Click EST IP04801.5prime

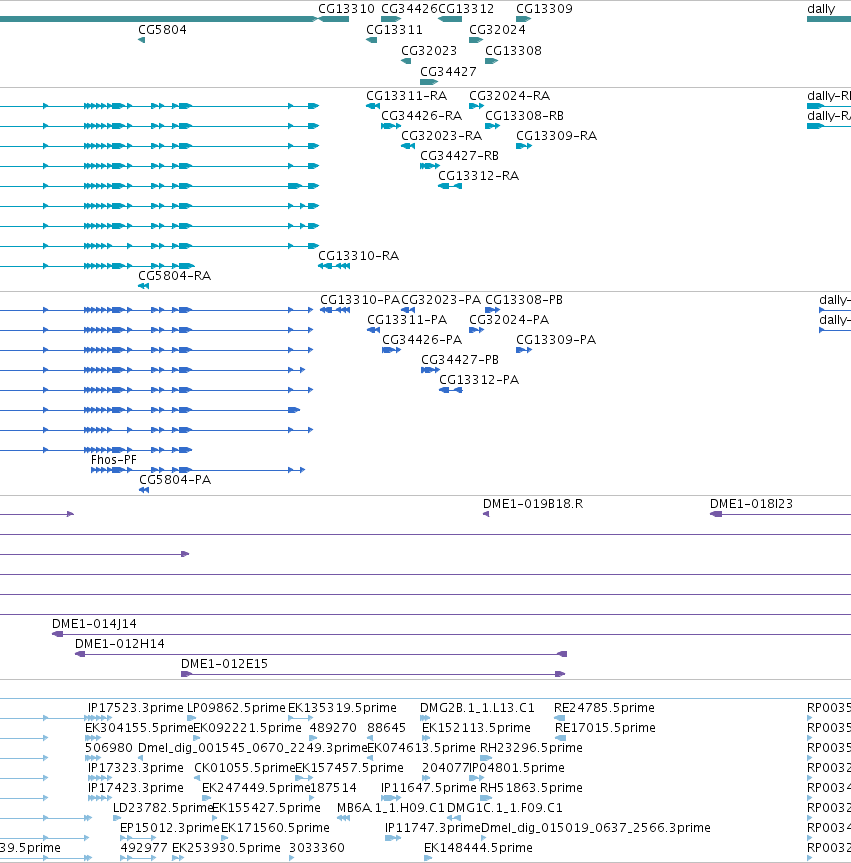[517, 768]
